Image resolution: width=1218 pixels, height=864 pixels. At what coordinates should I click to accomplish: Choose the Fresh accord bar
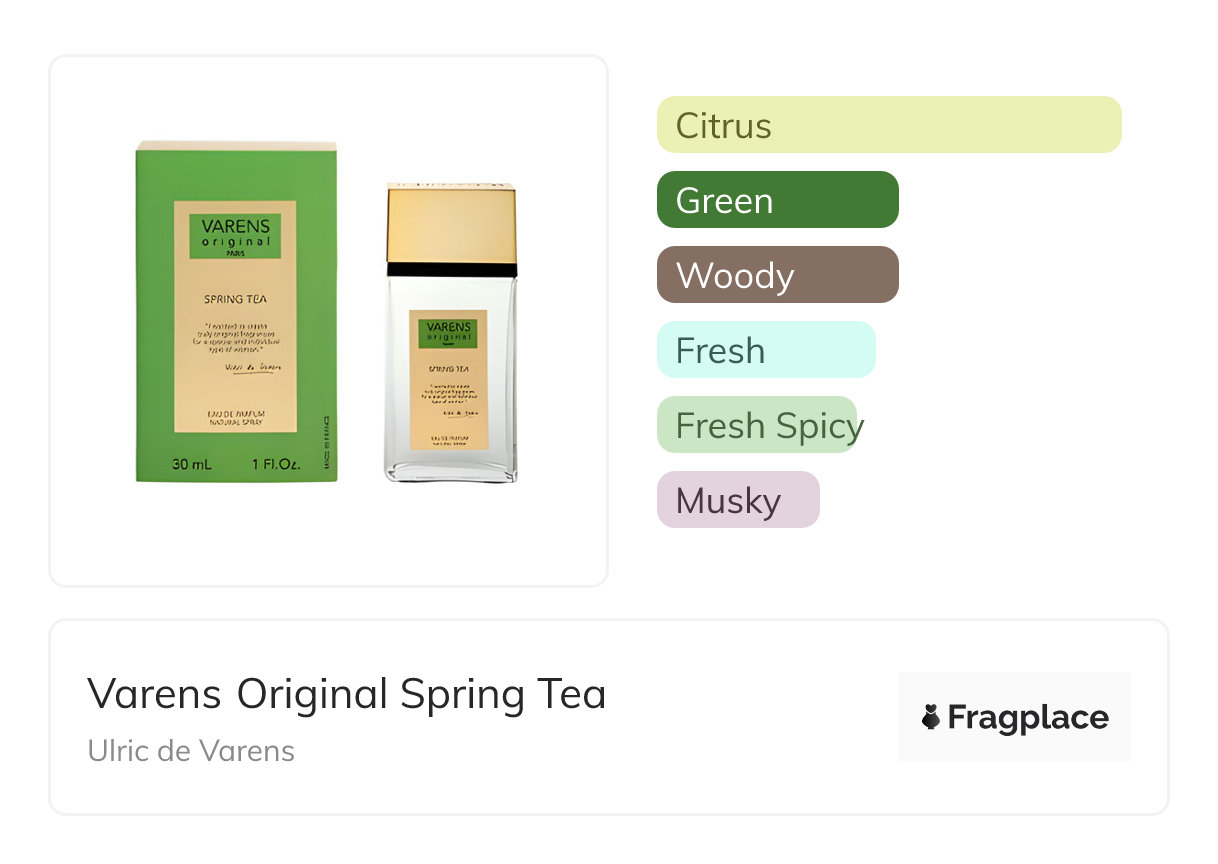pos(765,350)
